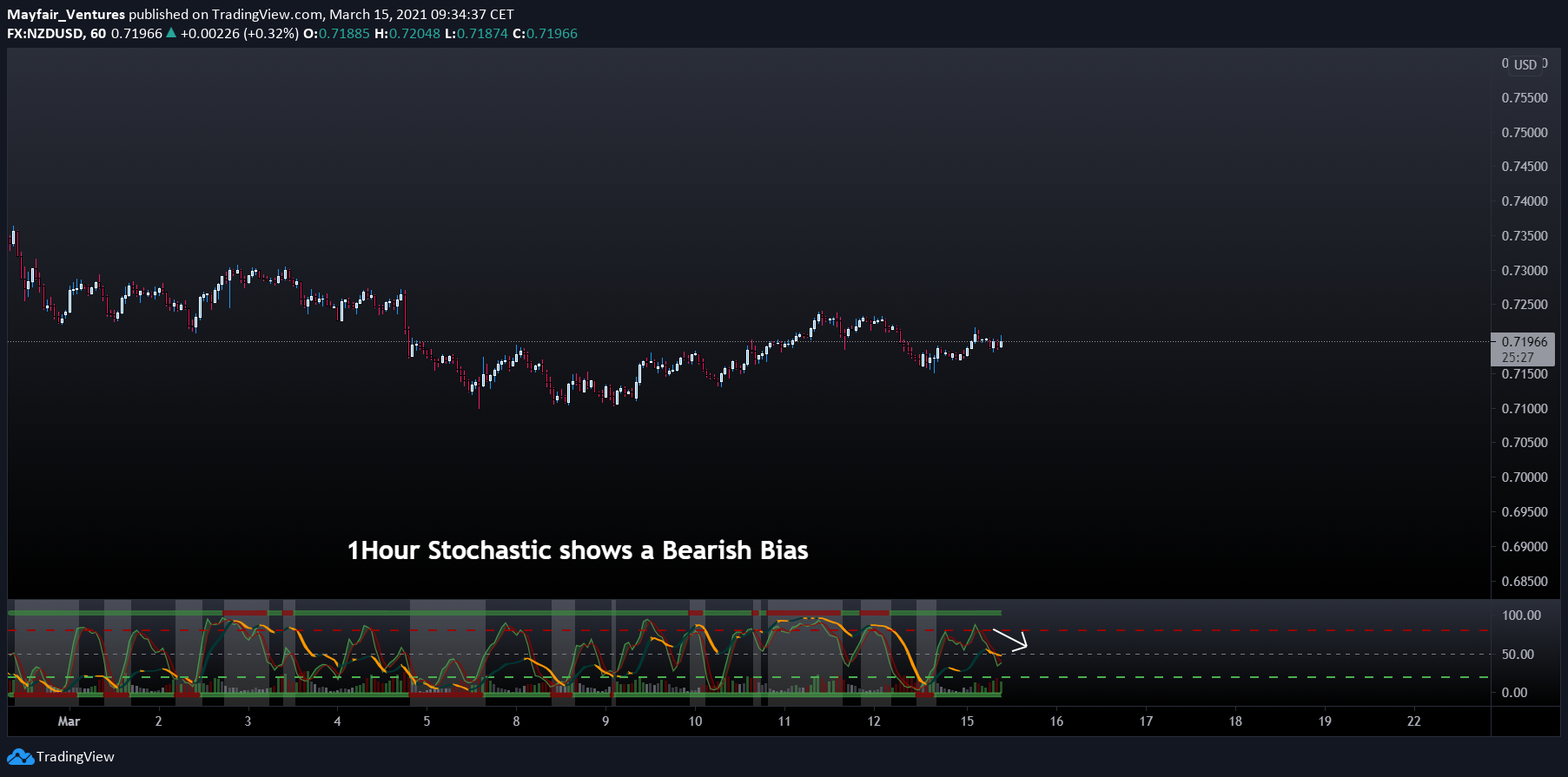1568x777 pixels.
Task: Click date 3 on the time axis
Action: point(248,721)
